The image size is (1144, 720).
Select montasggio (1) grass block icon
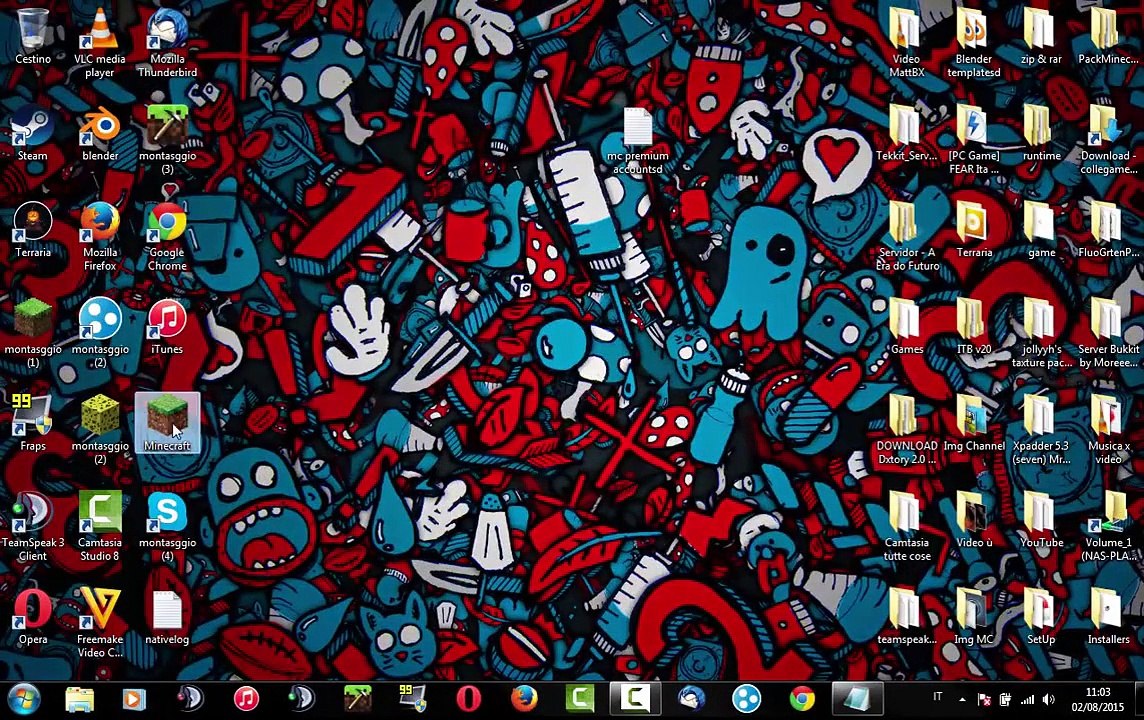point(33,333)
